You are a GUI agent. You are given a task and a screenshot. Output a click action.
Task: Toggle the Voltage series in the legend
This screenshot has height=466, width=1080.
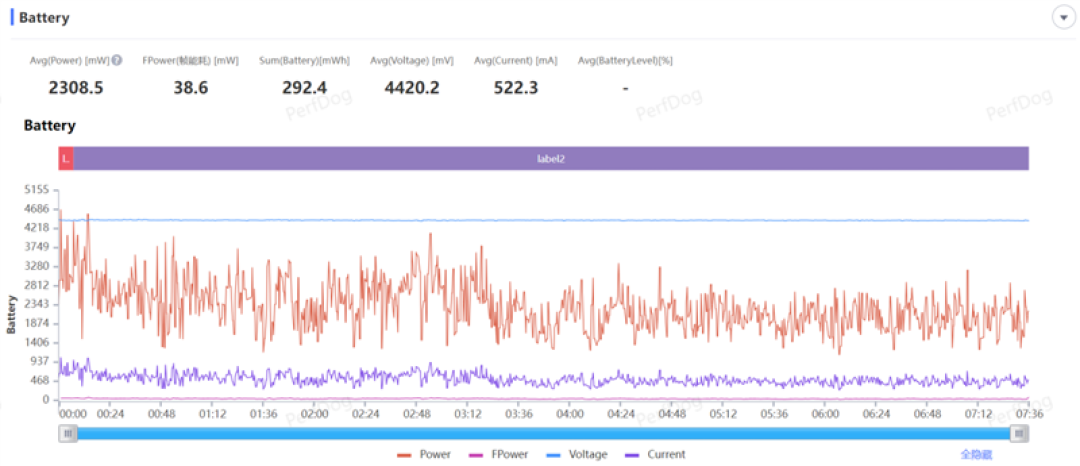(x=577, y=454)
